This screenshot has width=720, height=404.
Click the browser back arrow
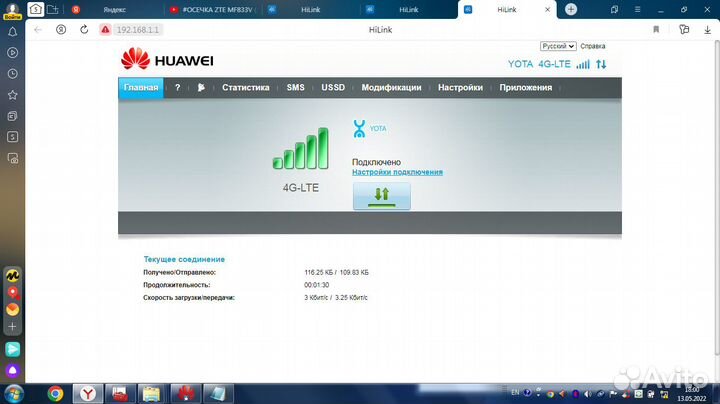(38, 30)
